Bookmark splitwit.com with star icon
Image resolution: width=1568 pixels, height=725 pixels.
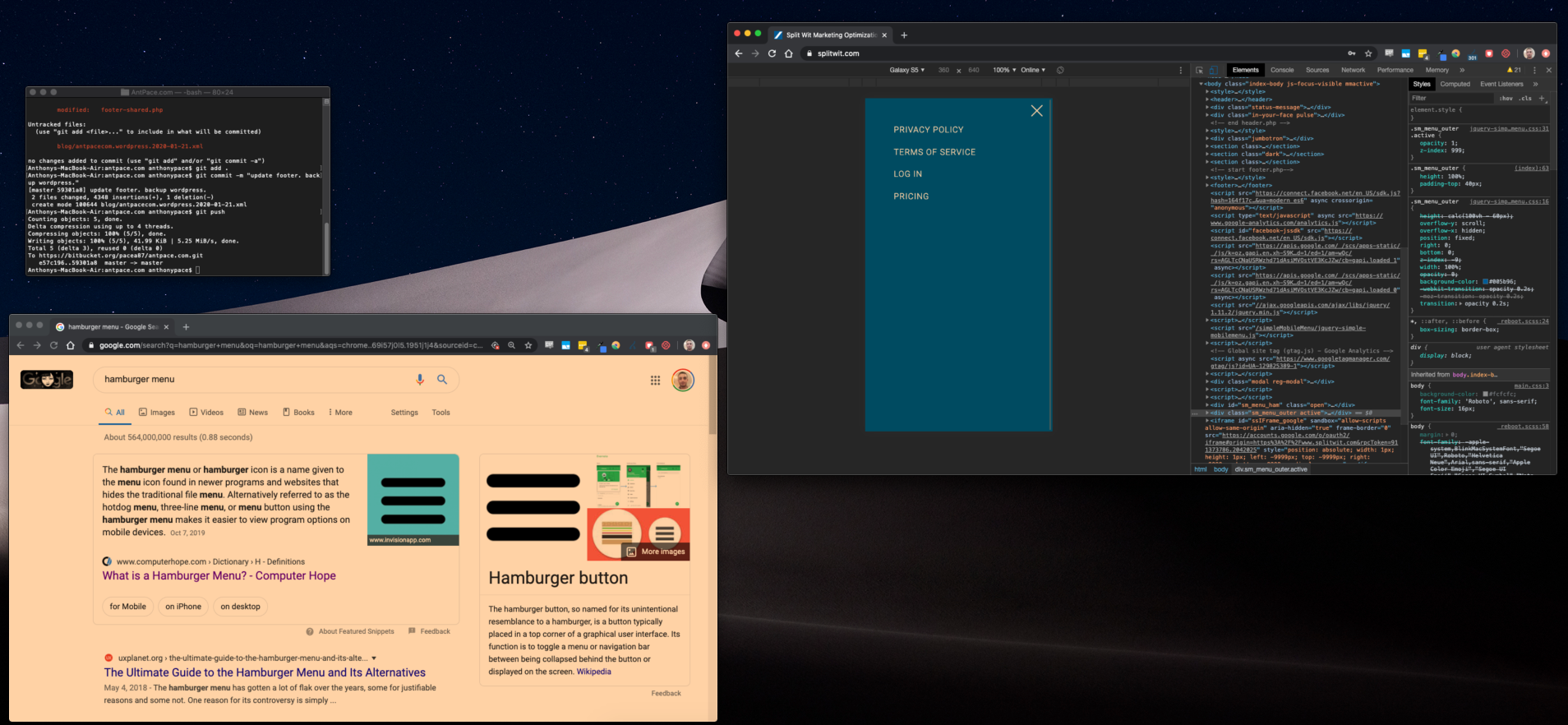point(1368,53)
